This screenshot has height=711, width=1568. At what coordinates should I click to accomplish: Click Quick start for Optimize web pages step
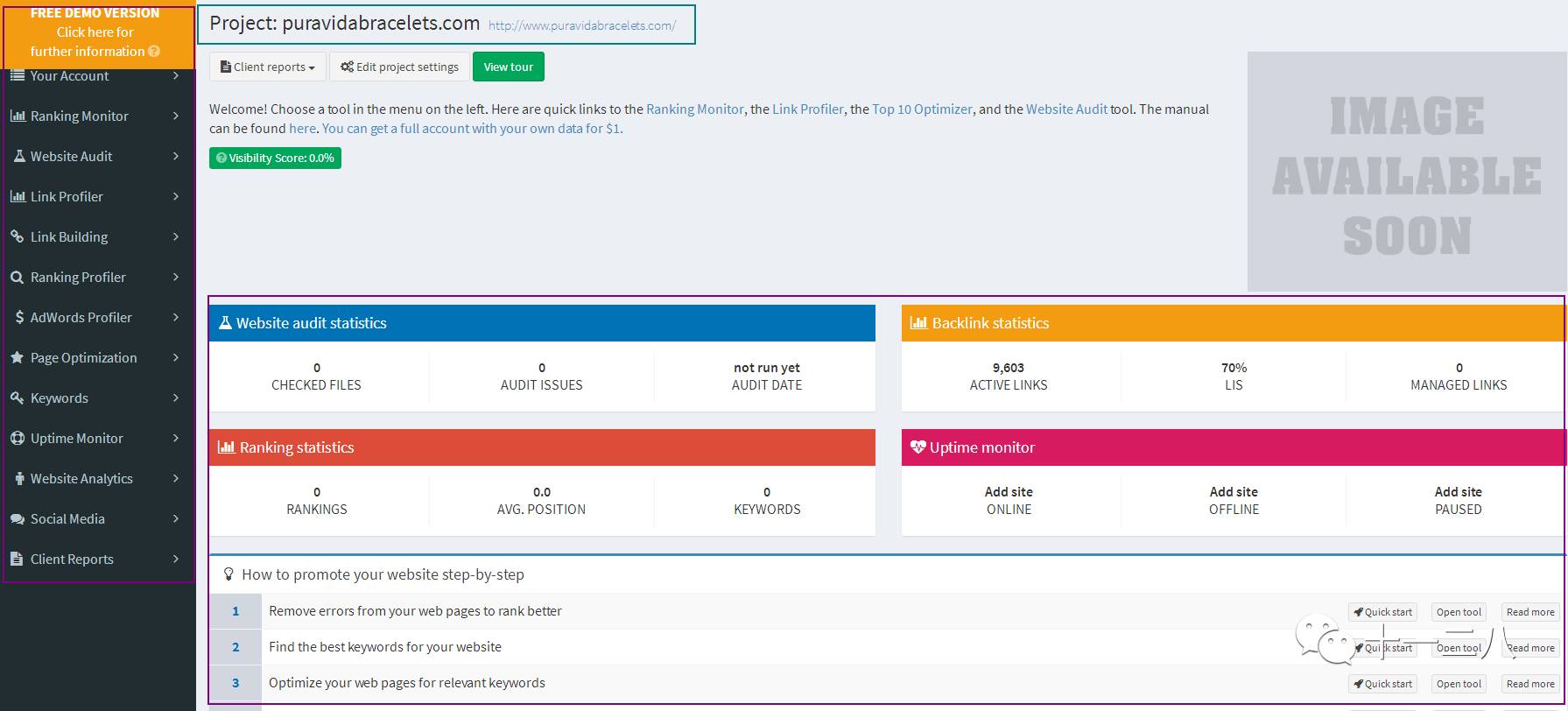1382,684
